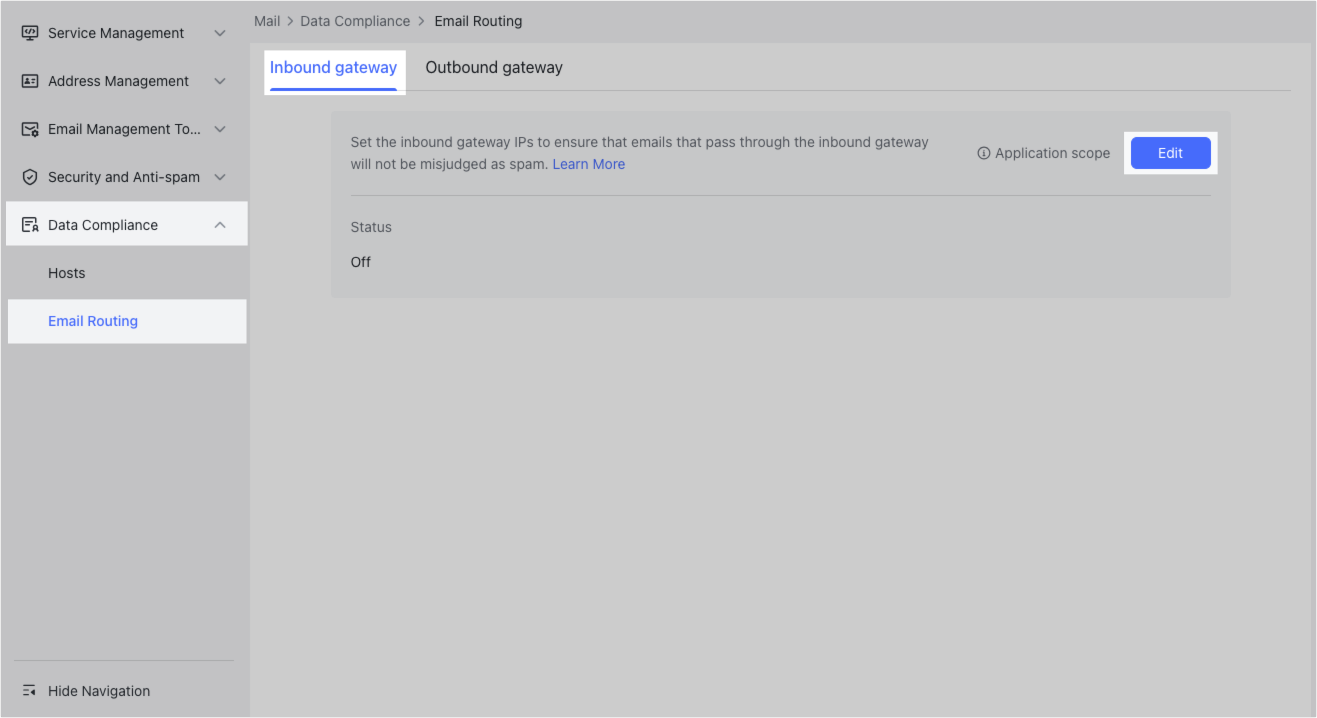Image resolution: width=1317 pixels, height=718 pixels.
Task: Click the Data Compliance document icon
Action: [30, 224]
